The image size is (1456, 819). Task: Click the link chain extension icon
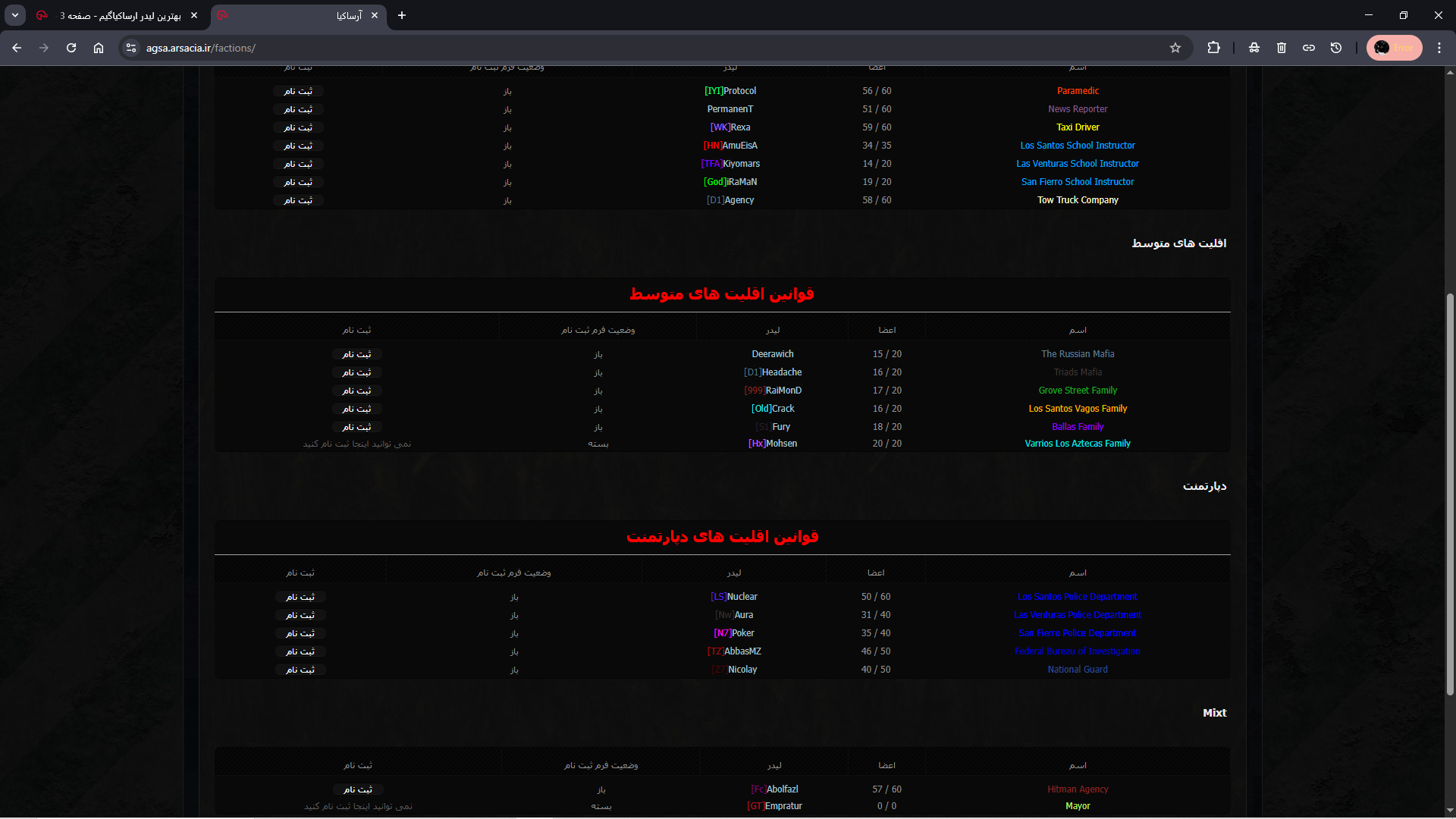(1309, 48)
